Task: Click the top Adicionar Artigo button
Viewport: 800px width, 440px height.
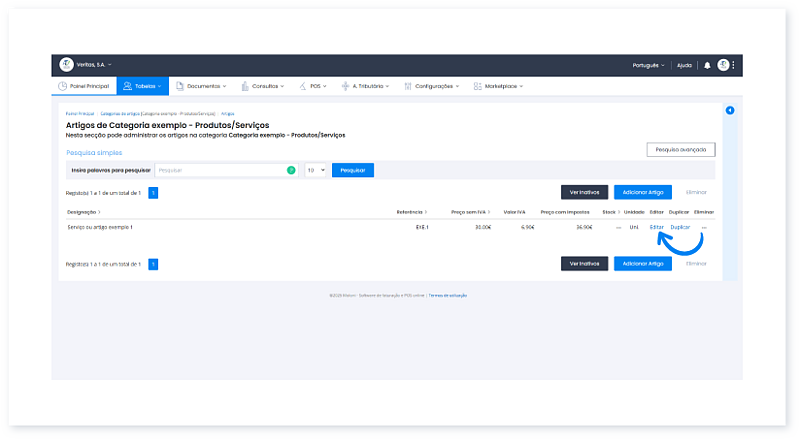Action: (642, 191)
